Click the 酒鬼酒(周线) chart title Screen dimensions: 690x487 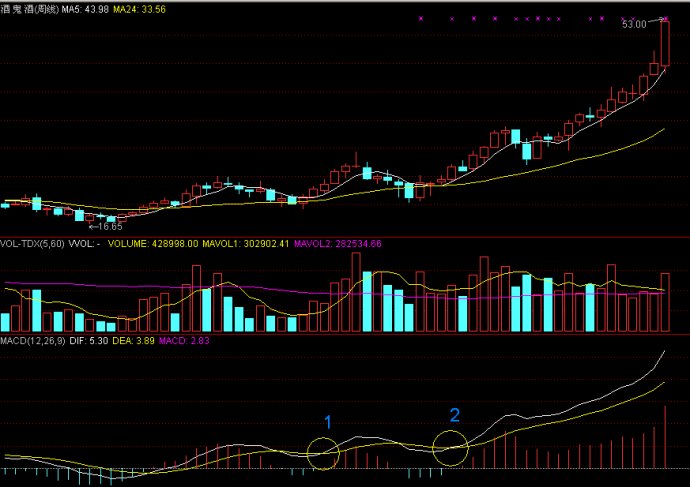pos(29,9)
